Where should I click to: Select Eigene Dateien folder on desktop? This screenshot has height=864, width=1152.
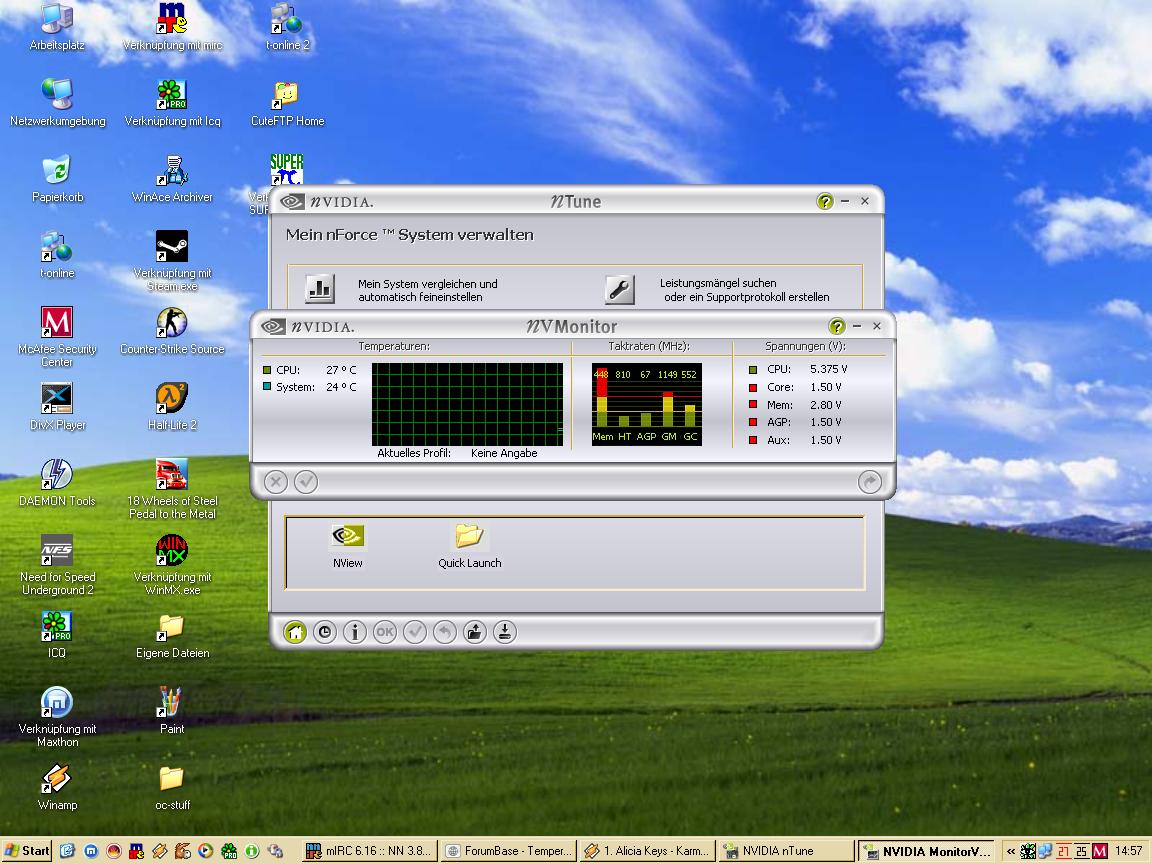[x=172, y=636]
